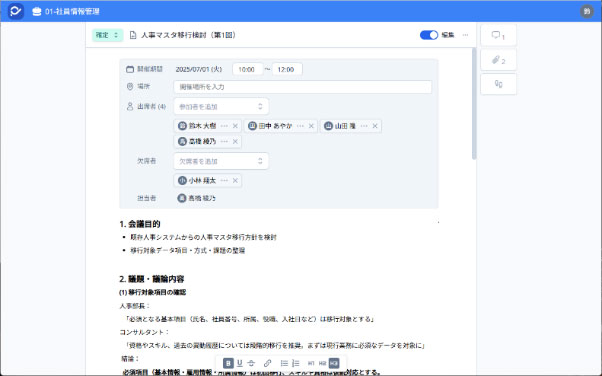
Task: Click the end time 12:00 field
Action: (287, 69)
